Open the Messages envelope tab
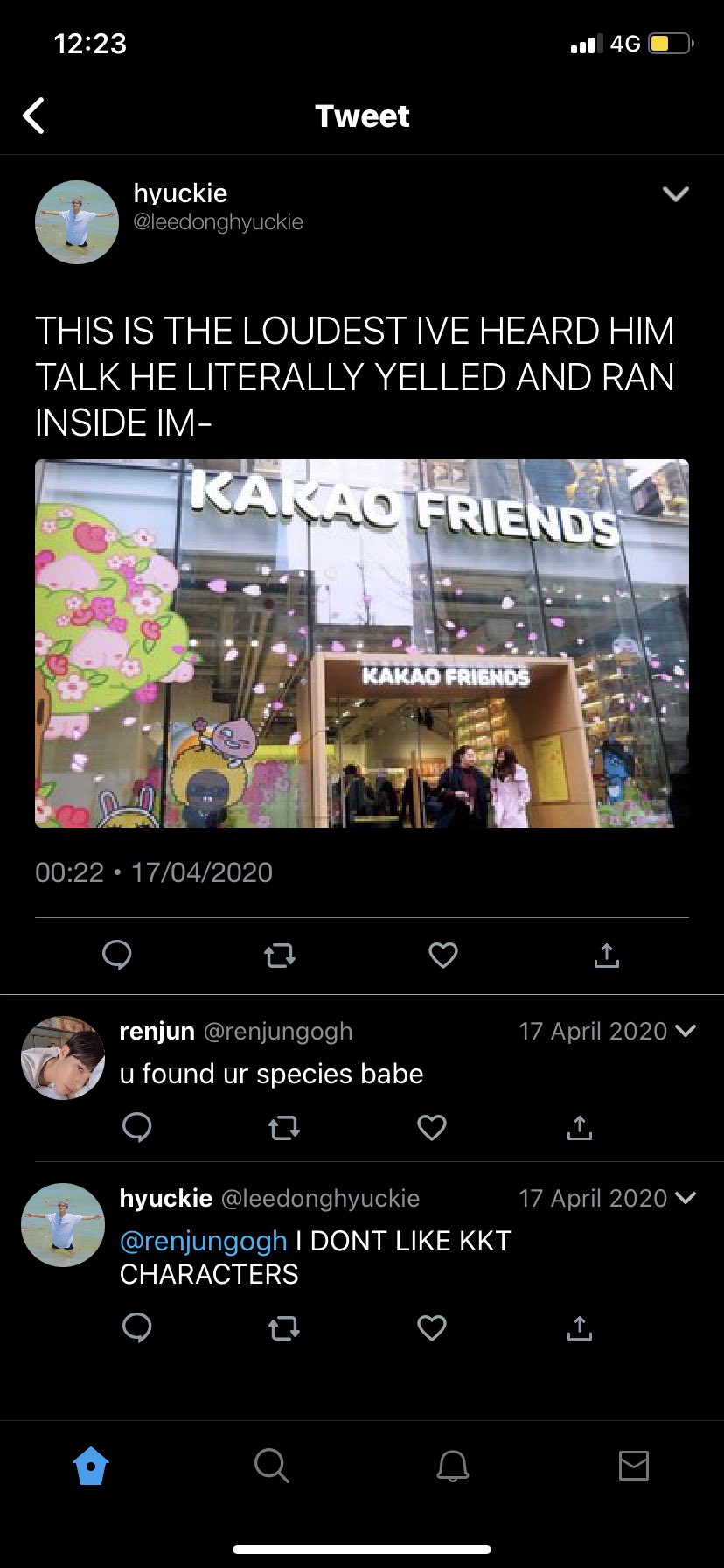This screenshot has width=724, height=1568. pyautogui.click(x=633, y=1465)
